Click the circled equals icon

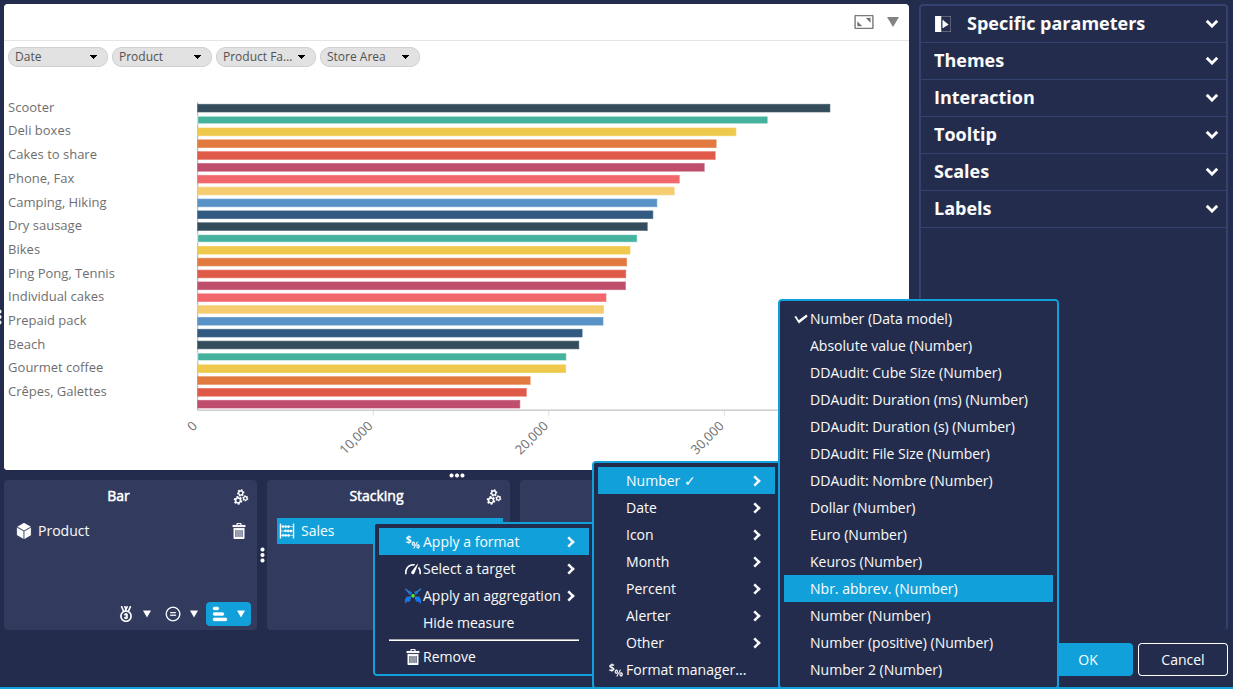click(x=173, y=614)
